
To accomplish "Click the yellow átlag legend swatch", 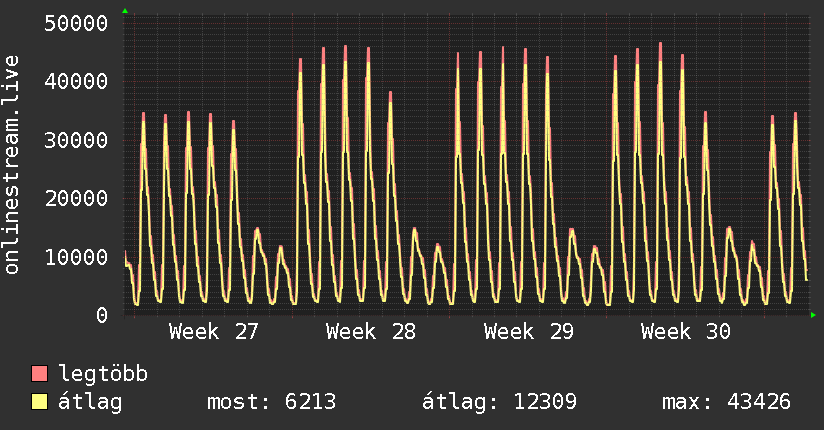I will 39,402.
